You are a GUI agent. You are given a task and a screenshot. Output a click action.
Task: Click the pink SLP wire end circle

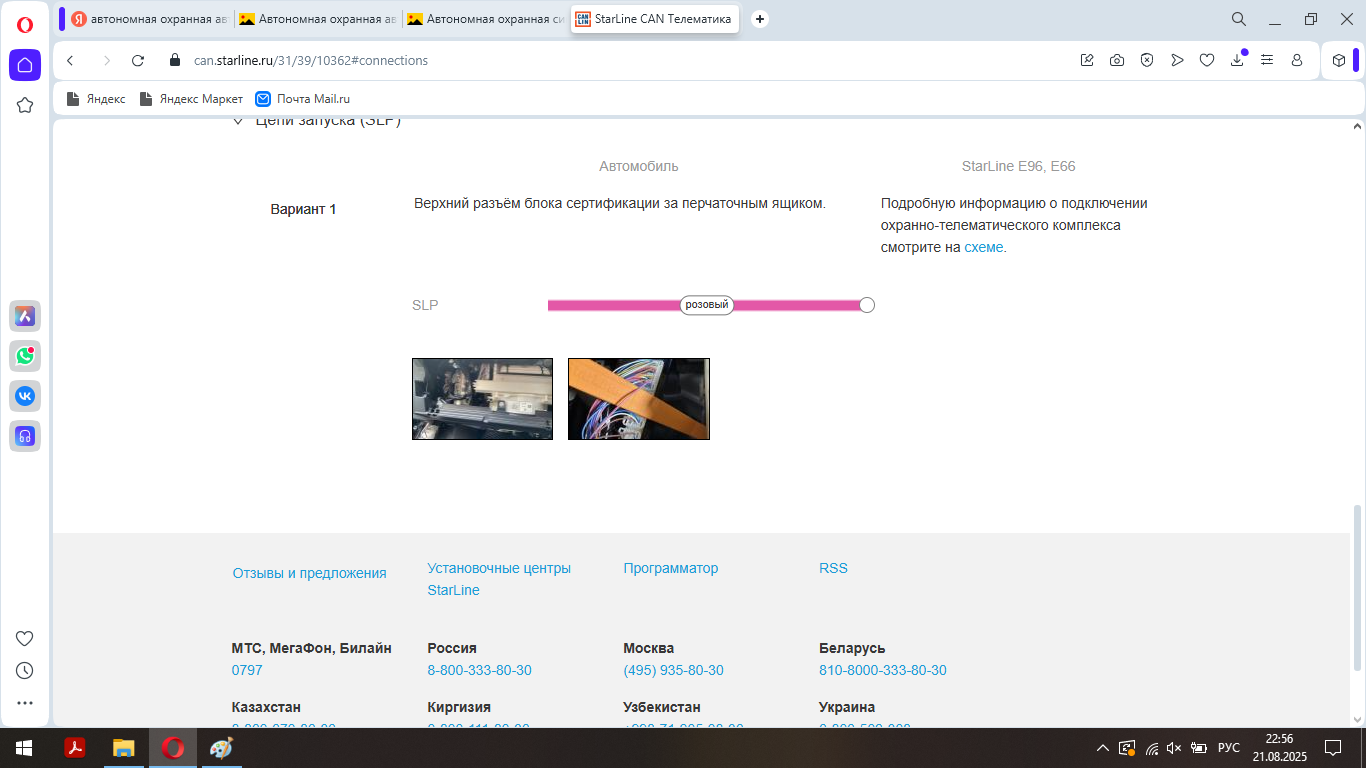(867, 305)
